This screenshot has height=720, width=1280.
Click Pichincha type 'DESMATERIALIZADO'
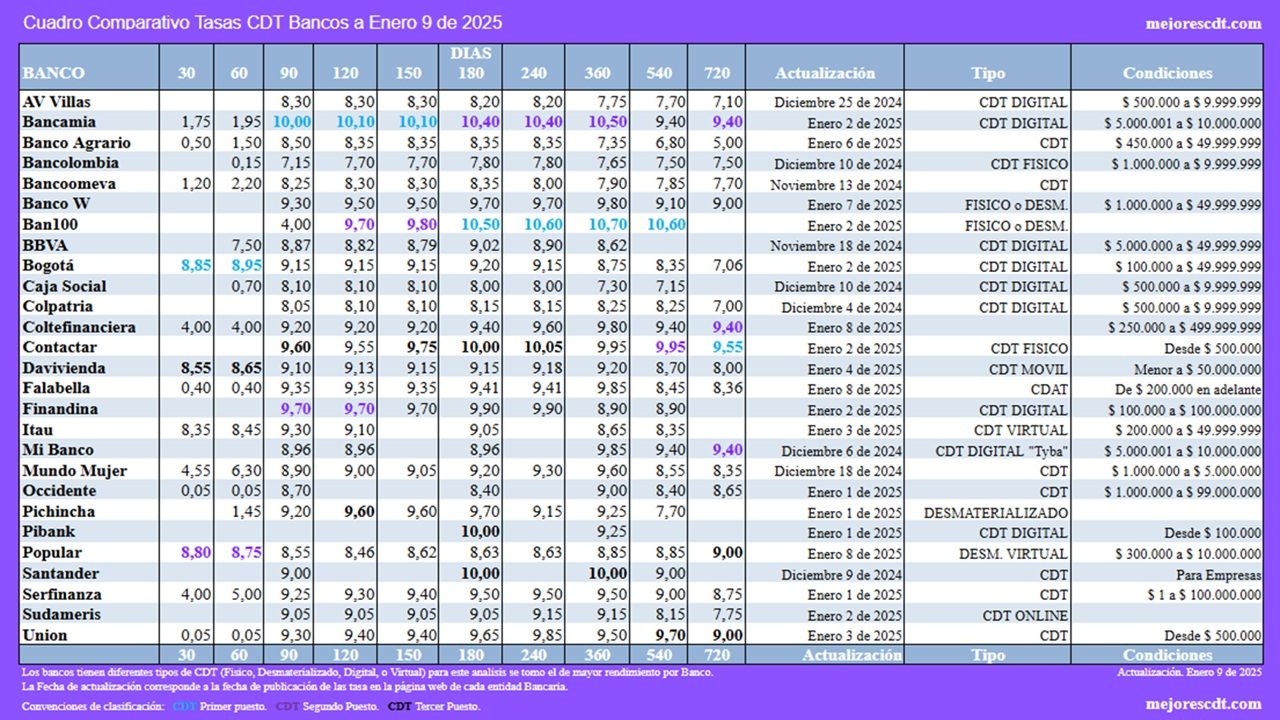[996, 513]
